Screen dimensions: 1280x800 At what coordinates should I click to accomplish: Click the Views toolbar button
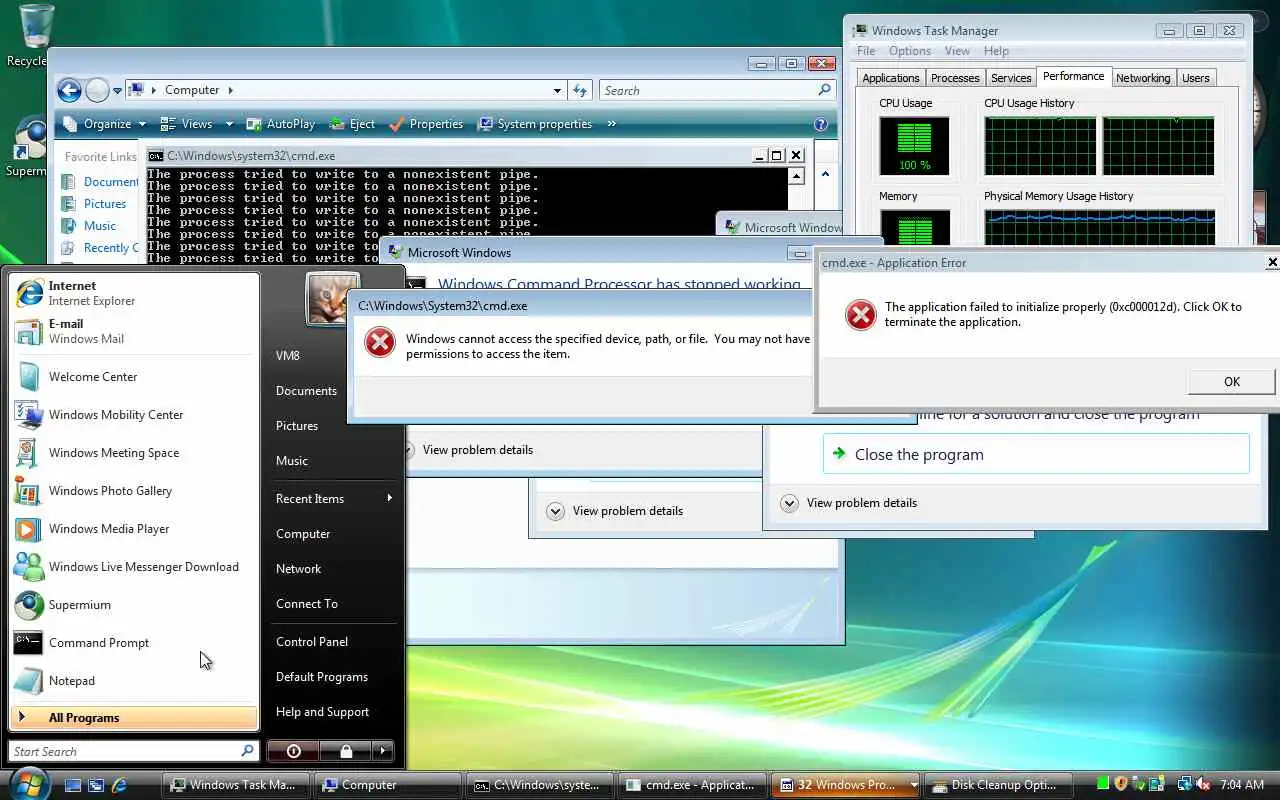coord(187,124)
